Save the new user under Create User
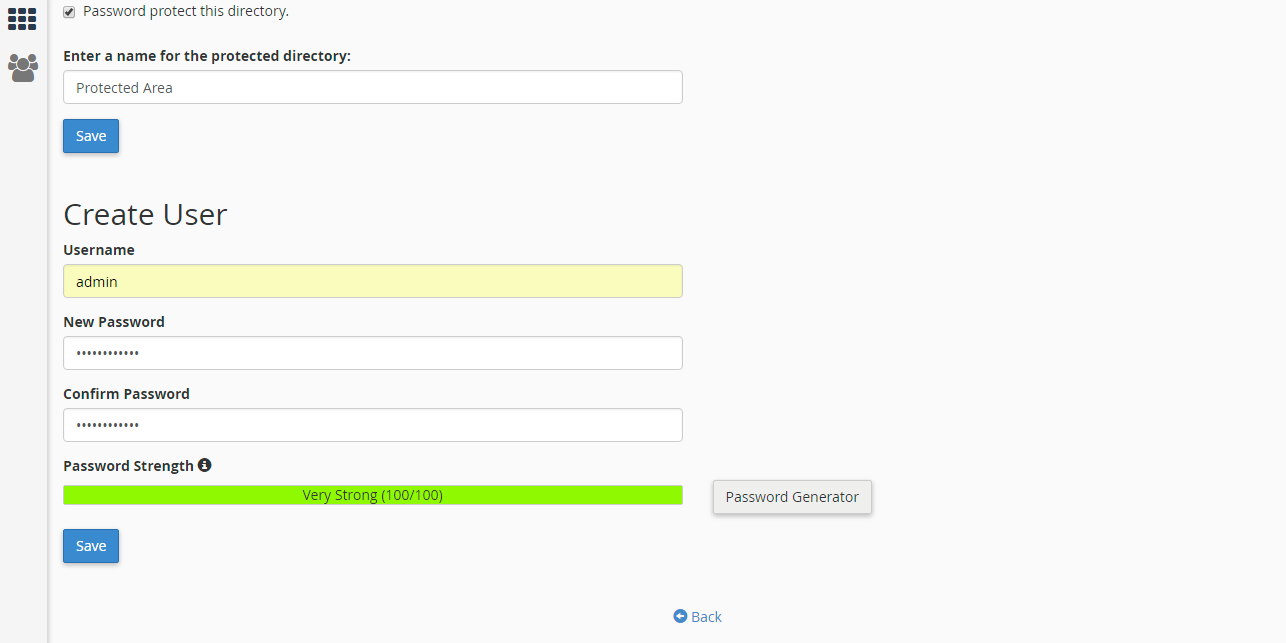Screen dimensions: 1286x643 tap(91, 546)
